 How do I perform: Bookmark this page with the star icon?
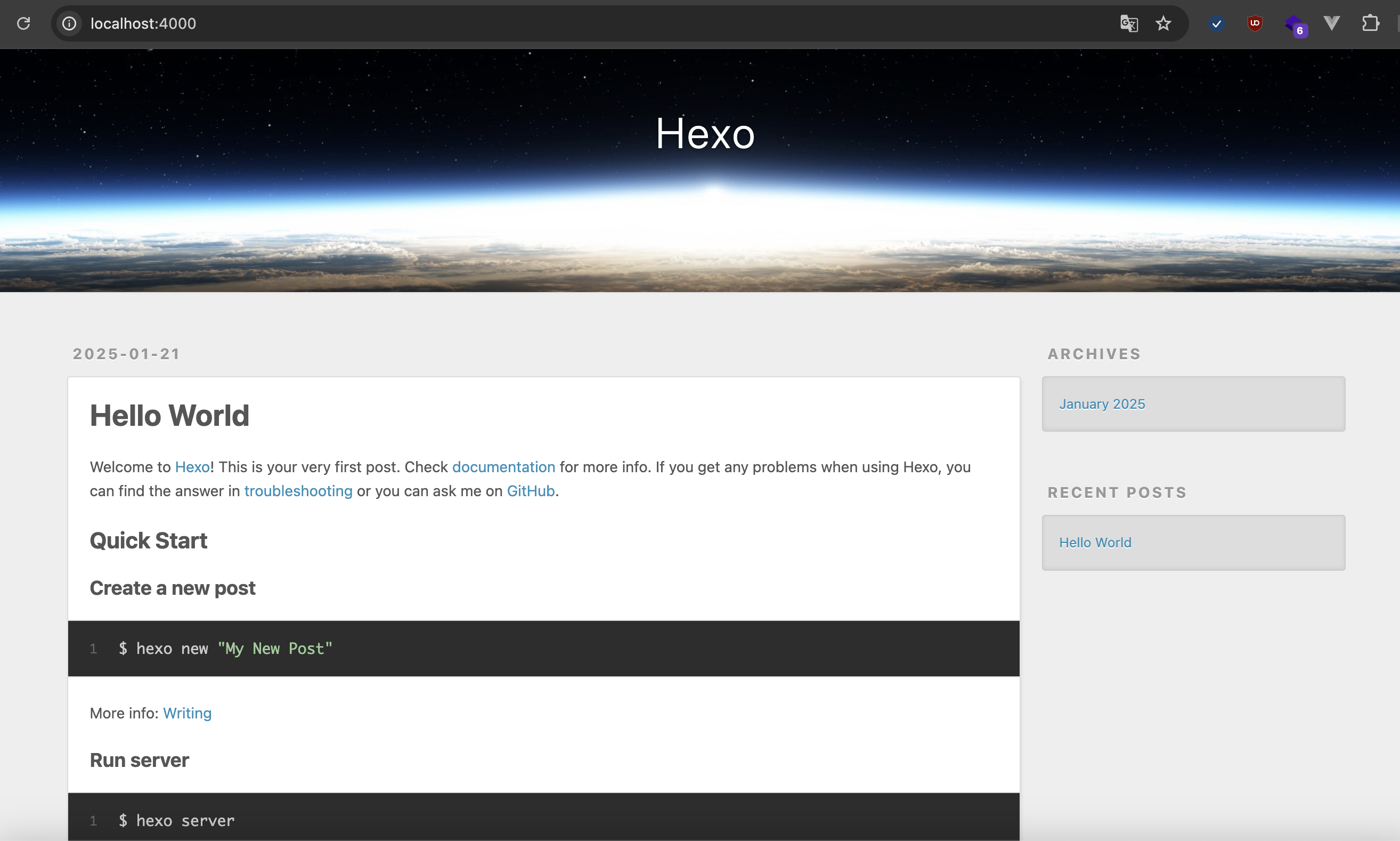click(1163, 23)
